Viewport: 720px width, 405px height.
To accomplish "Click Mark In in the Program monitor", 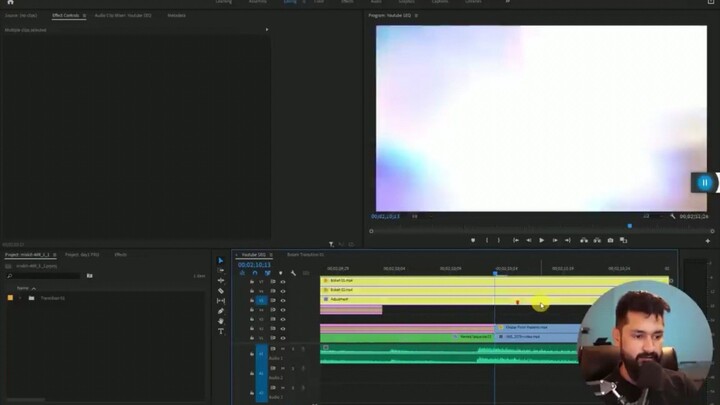I will [x=487, y=240].
